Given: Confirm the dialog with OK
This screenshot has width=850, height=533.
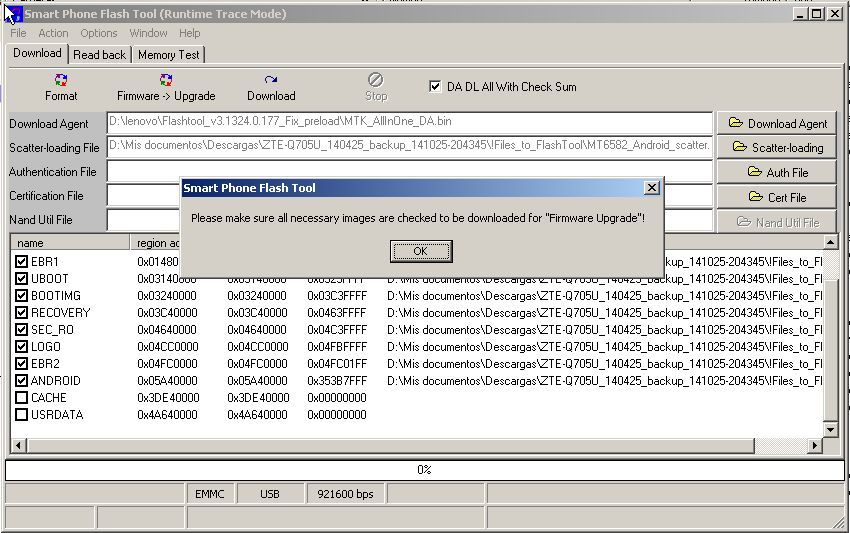Looking at the screenshot, I should tap(421, 251).
